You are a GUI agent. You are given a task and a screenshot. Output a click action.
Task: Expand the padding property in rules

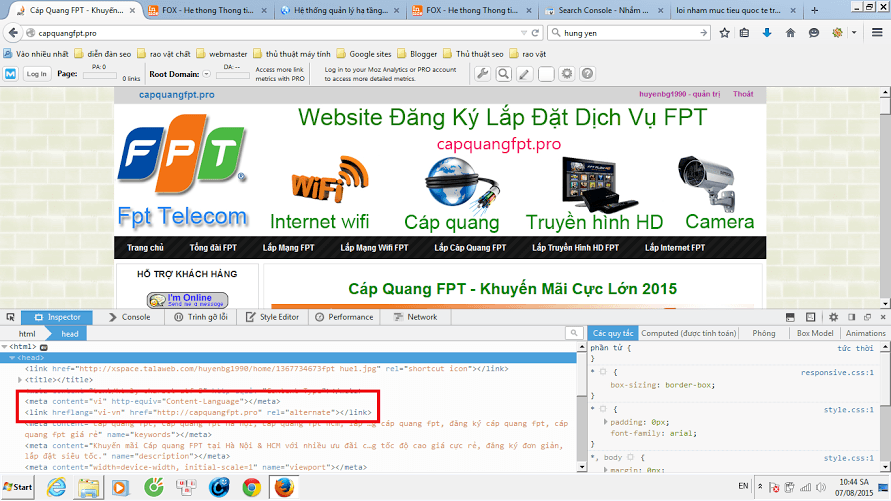pyautogui.click(x=605, y=422)
